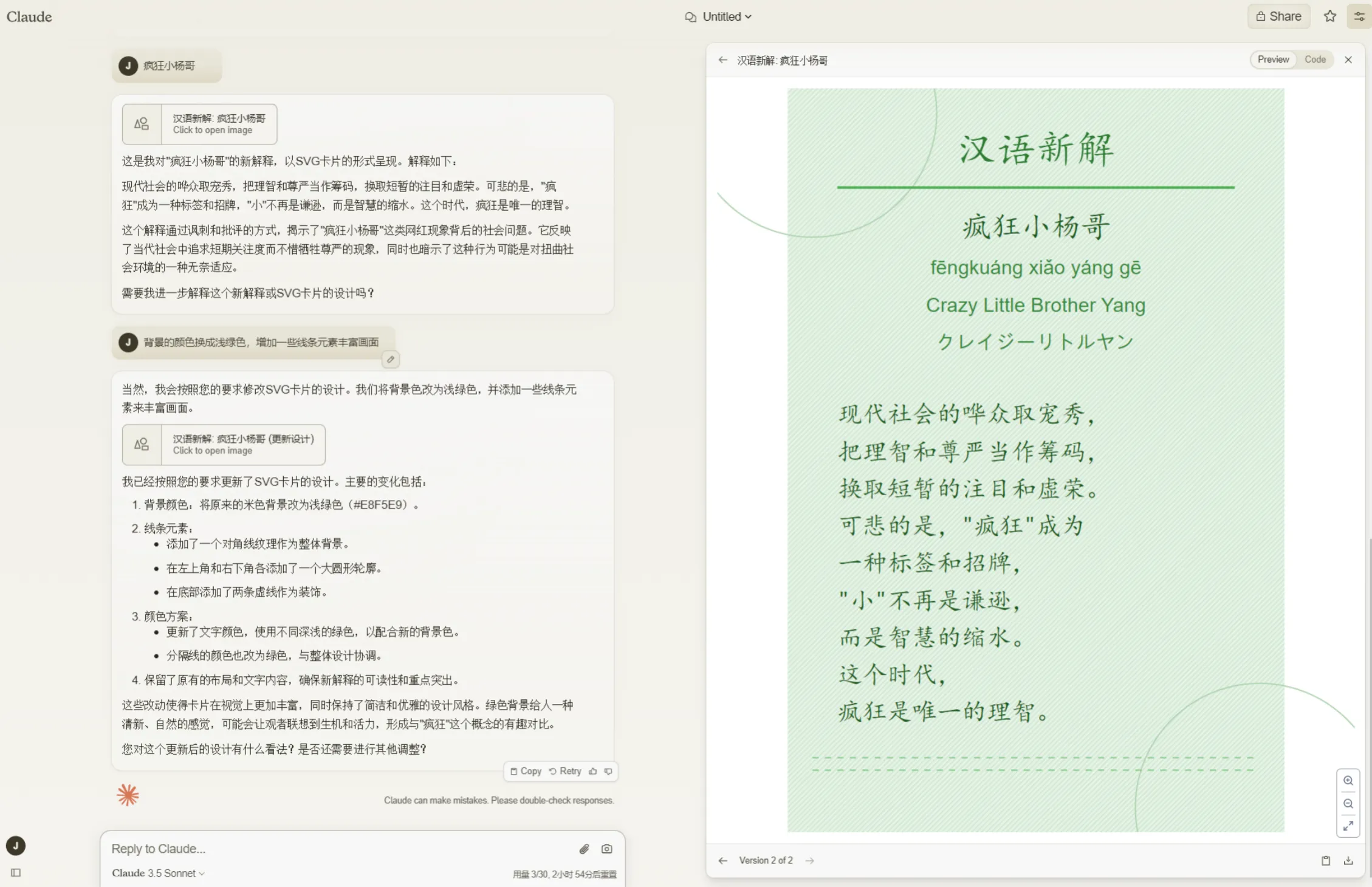Switch to the Code tab
The image size is (1372, 887).
tap(1315, 60)
